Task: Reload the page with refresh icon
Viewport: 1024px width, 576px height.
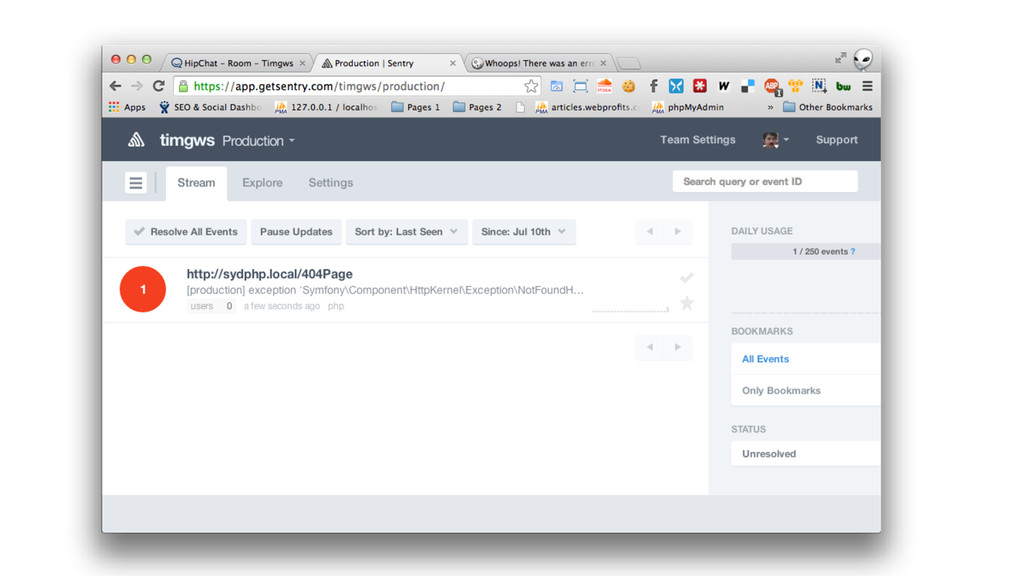Action: click(159, 86)
